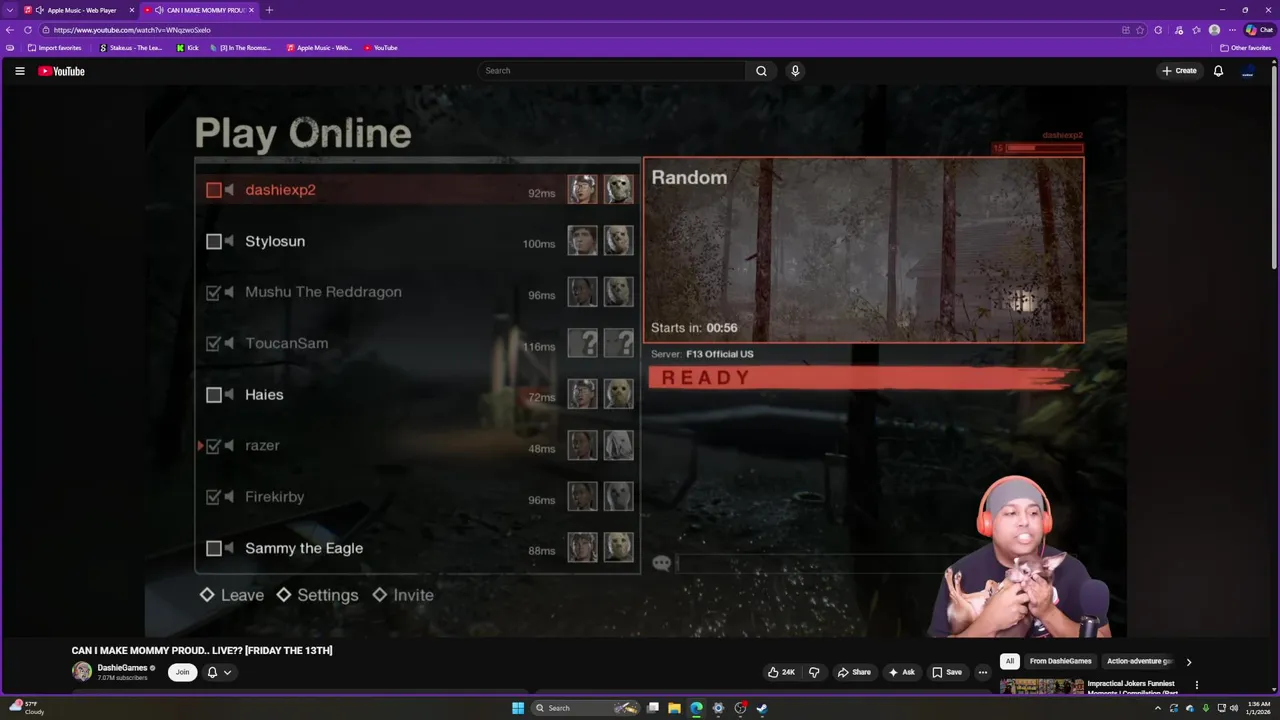
Task: Open the Stake.us bookmark
Action: point(131,48)
